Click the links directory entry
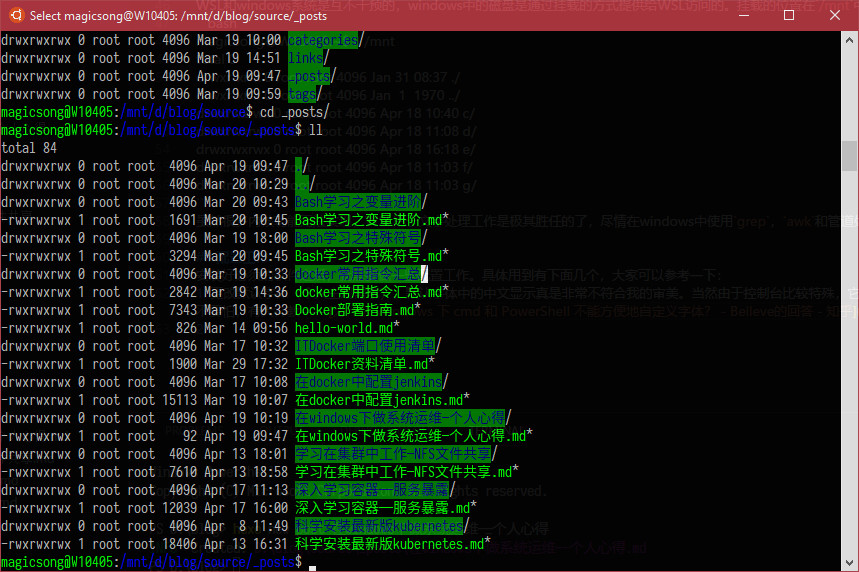The image size is (859, 572). [306, 59]
